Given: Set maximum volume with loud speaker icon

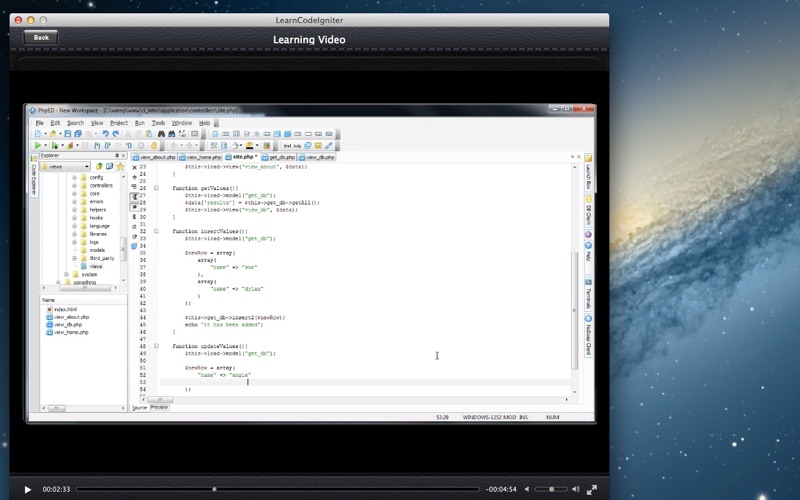Looking at the screenshot, I should 576,489.
